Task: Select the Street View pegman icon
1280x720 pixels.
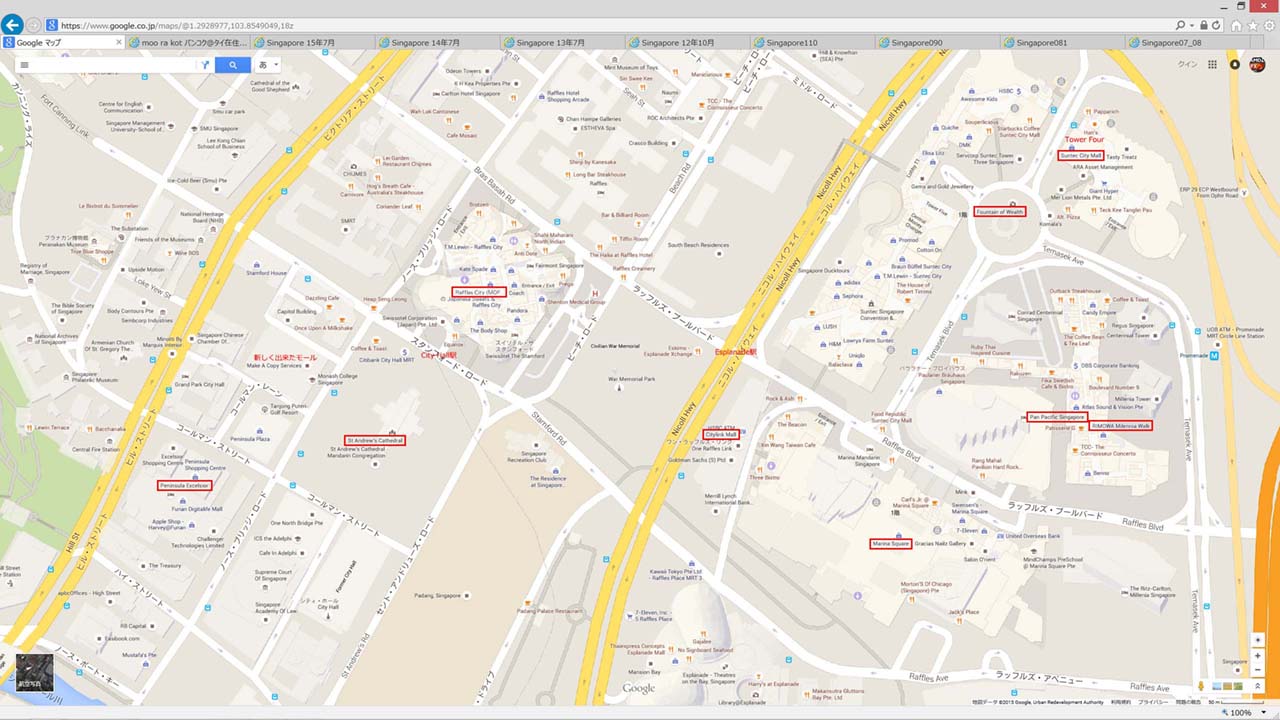Action: coord(1201,686)
